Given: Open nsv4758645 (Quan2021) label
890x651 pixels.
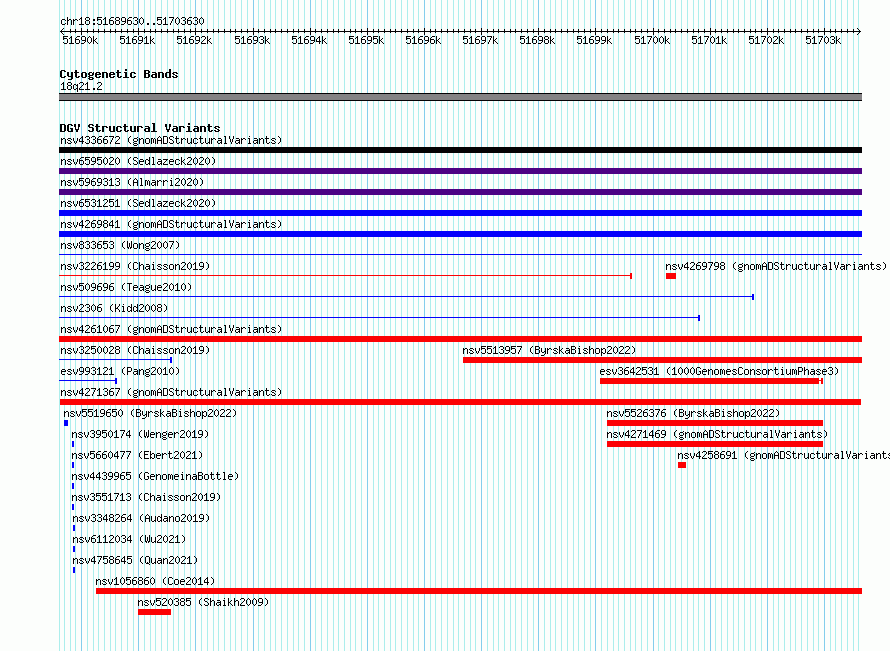Looking at the screenshot, I should 135,560.
